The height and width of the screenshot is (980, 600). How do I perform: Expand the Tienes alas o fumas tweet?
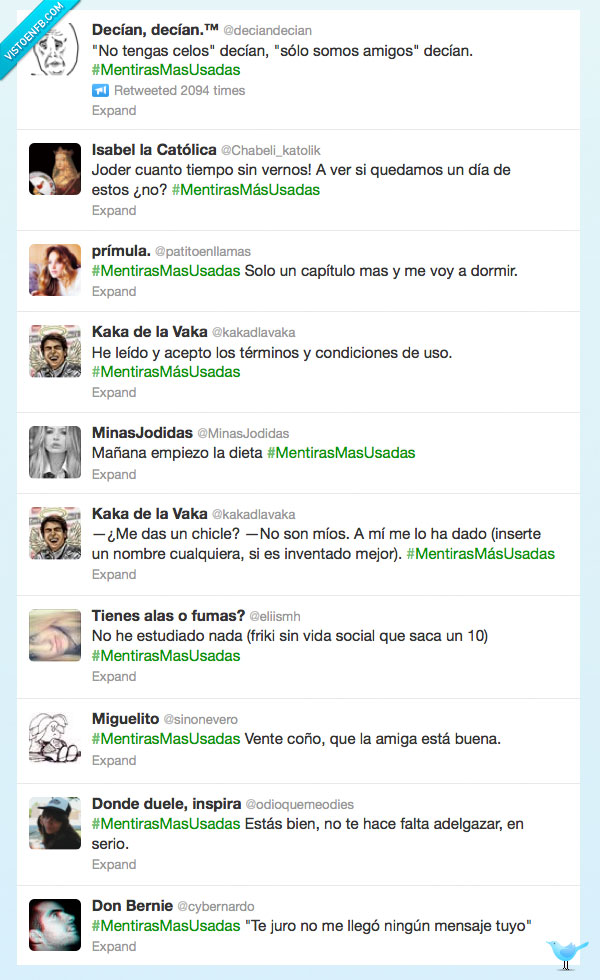(114, 676)
